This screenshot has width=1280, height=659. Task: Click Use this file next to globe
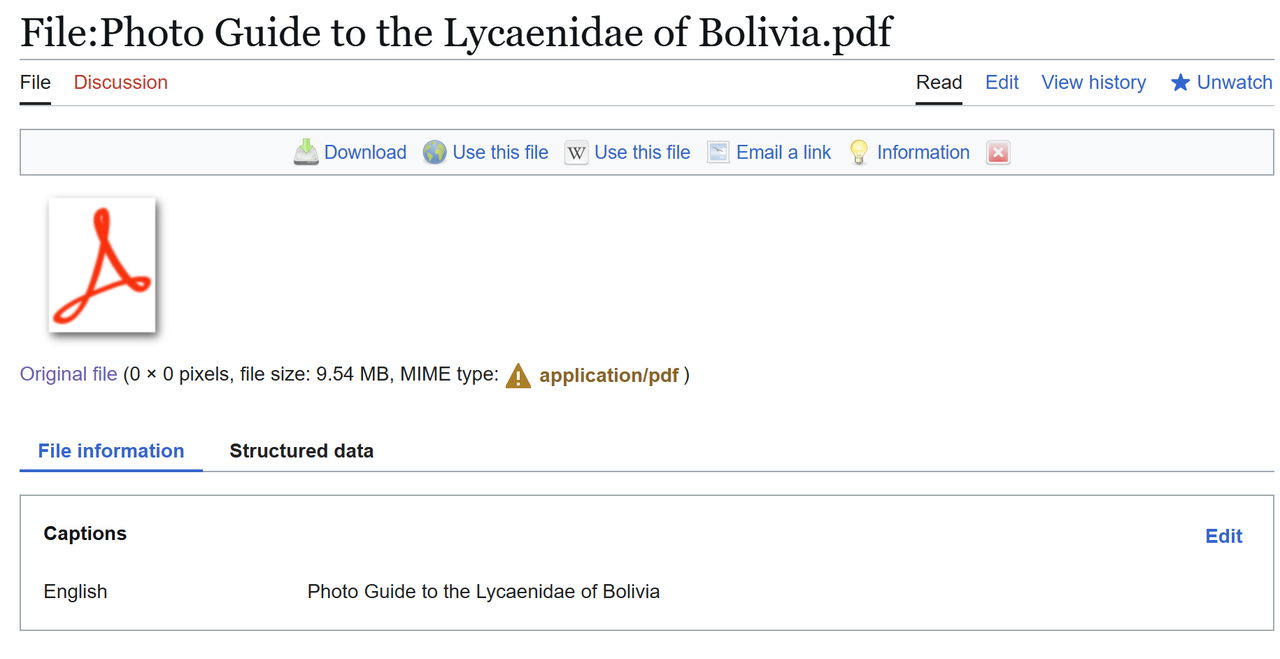[x=500, y=152]
